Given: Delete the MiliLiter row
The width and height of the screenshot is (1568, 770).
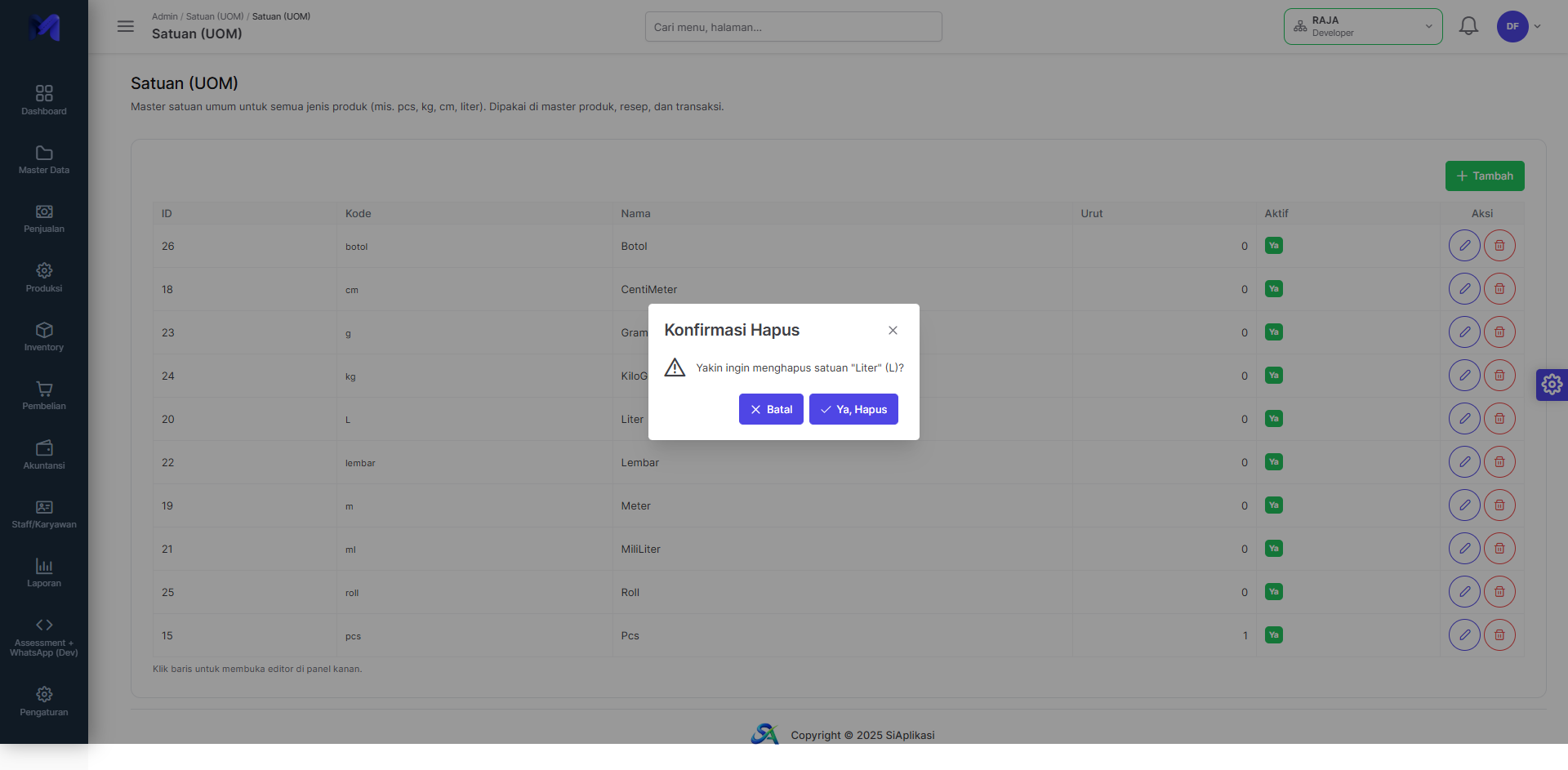Looking at the screenshot, I should coord(1499,549).
